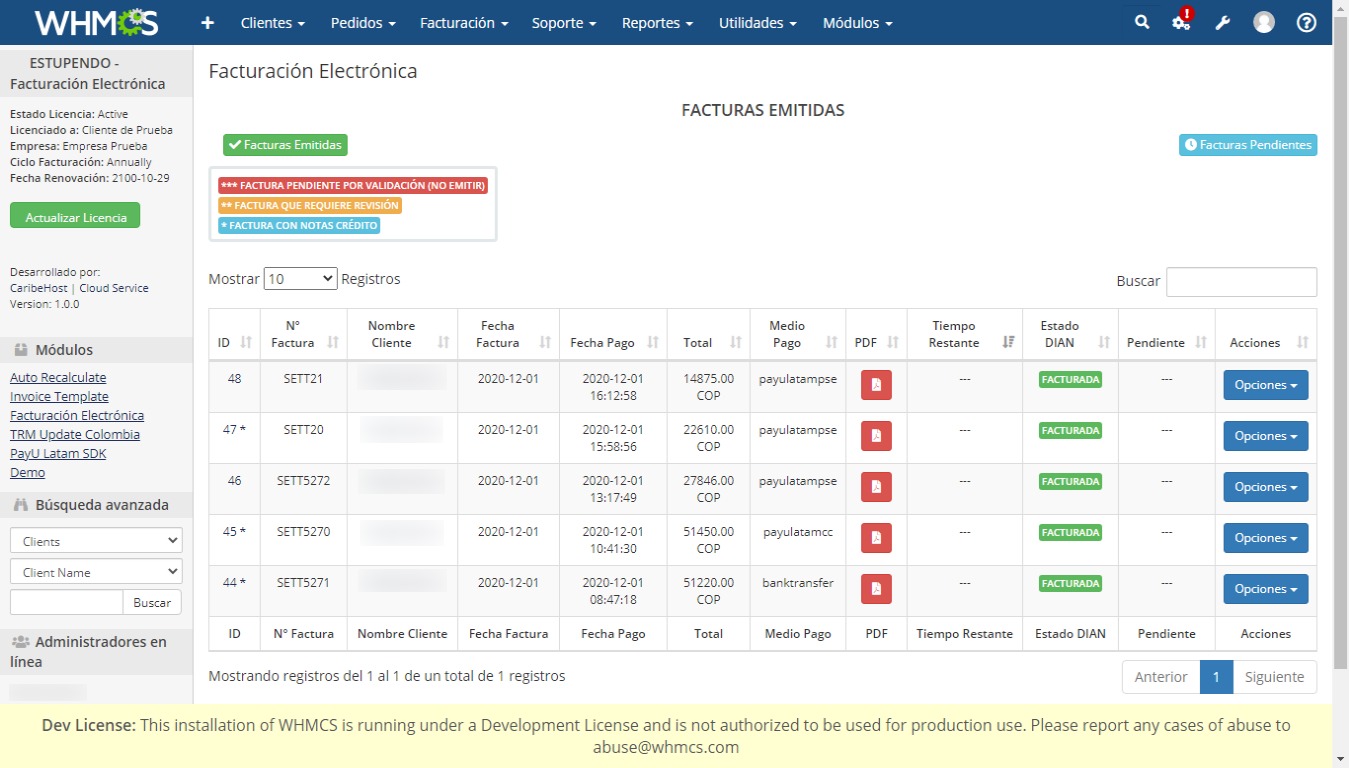Download PDF for invoice SETT21
This screenshot has height=768, width=1349.
pyautogui.click(x=876, y=385)
